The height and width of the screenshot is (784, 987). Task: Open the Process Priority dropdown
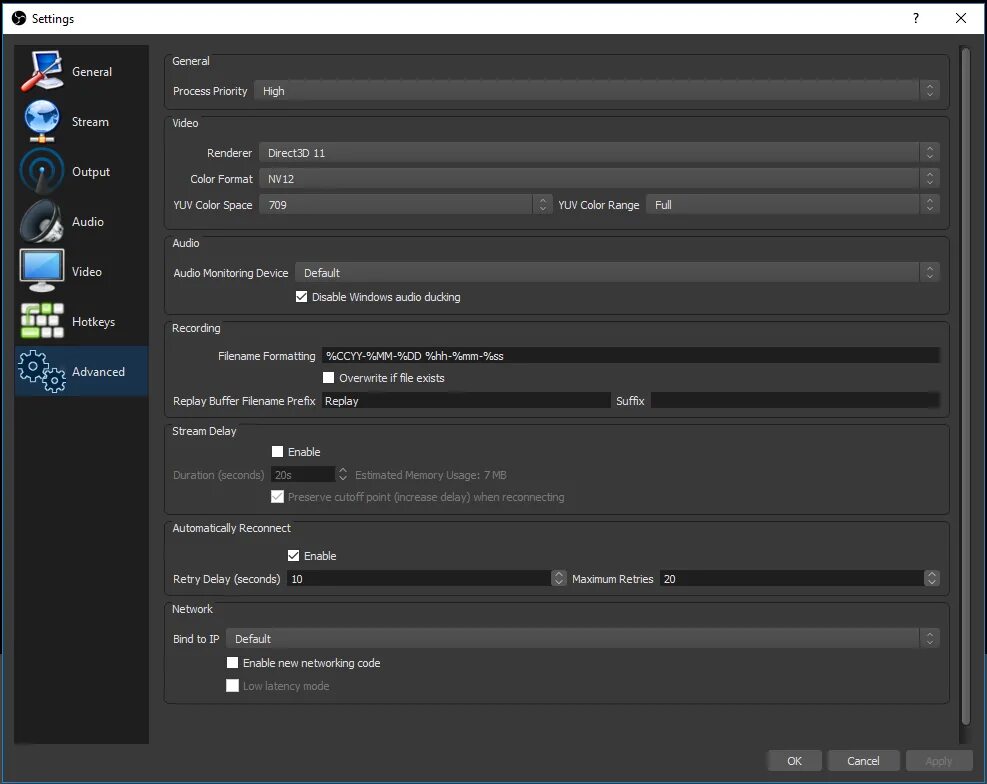point(597,91)
